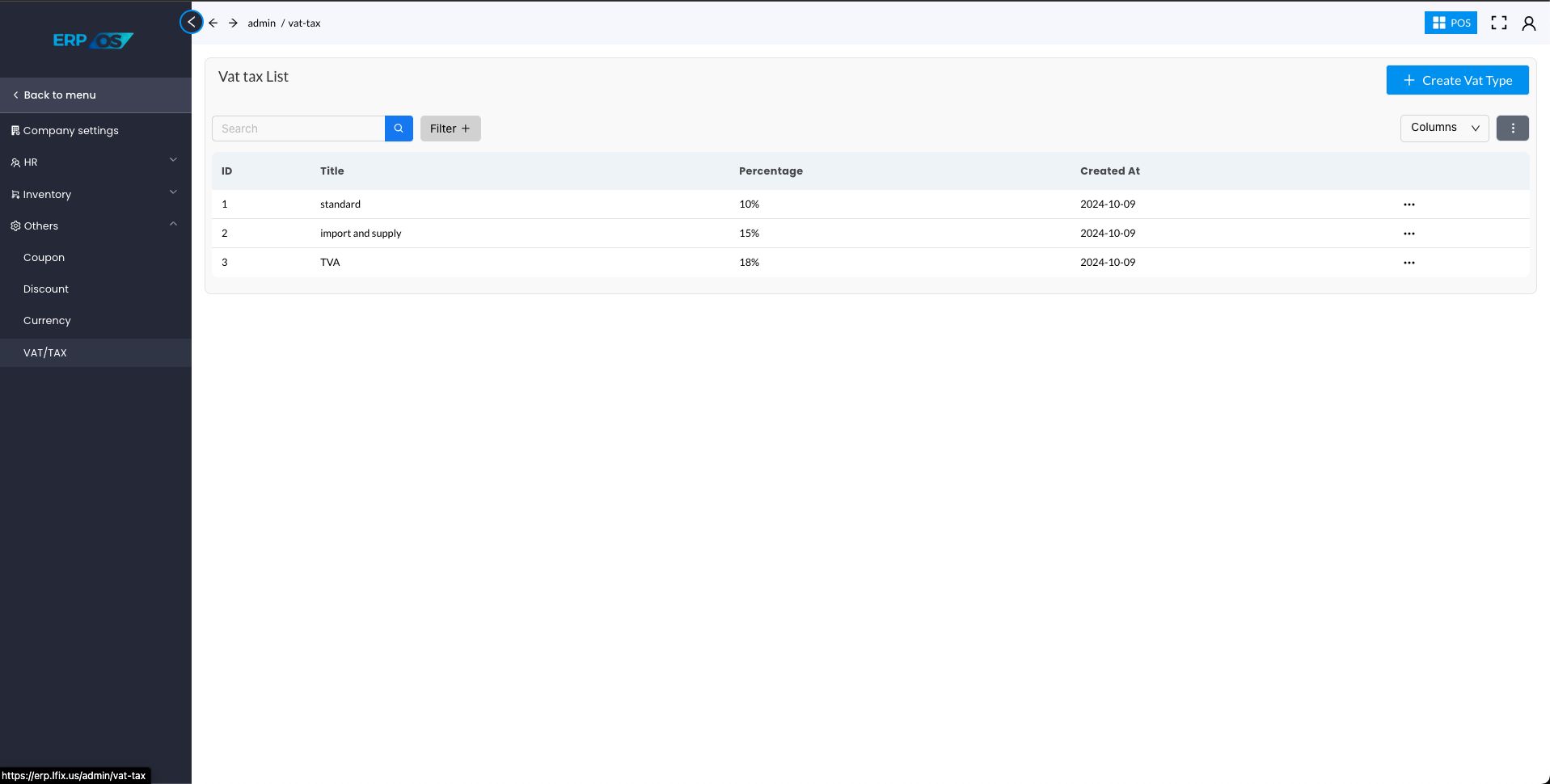The height and width of the screenshot is (784, 1550).
Task: Collapse the sidebar with the circular arrow
Action: click(x=192, y=23)
